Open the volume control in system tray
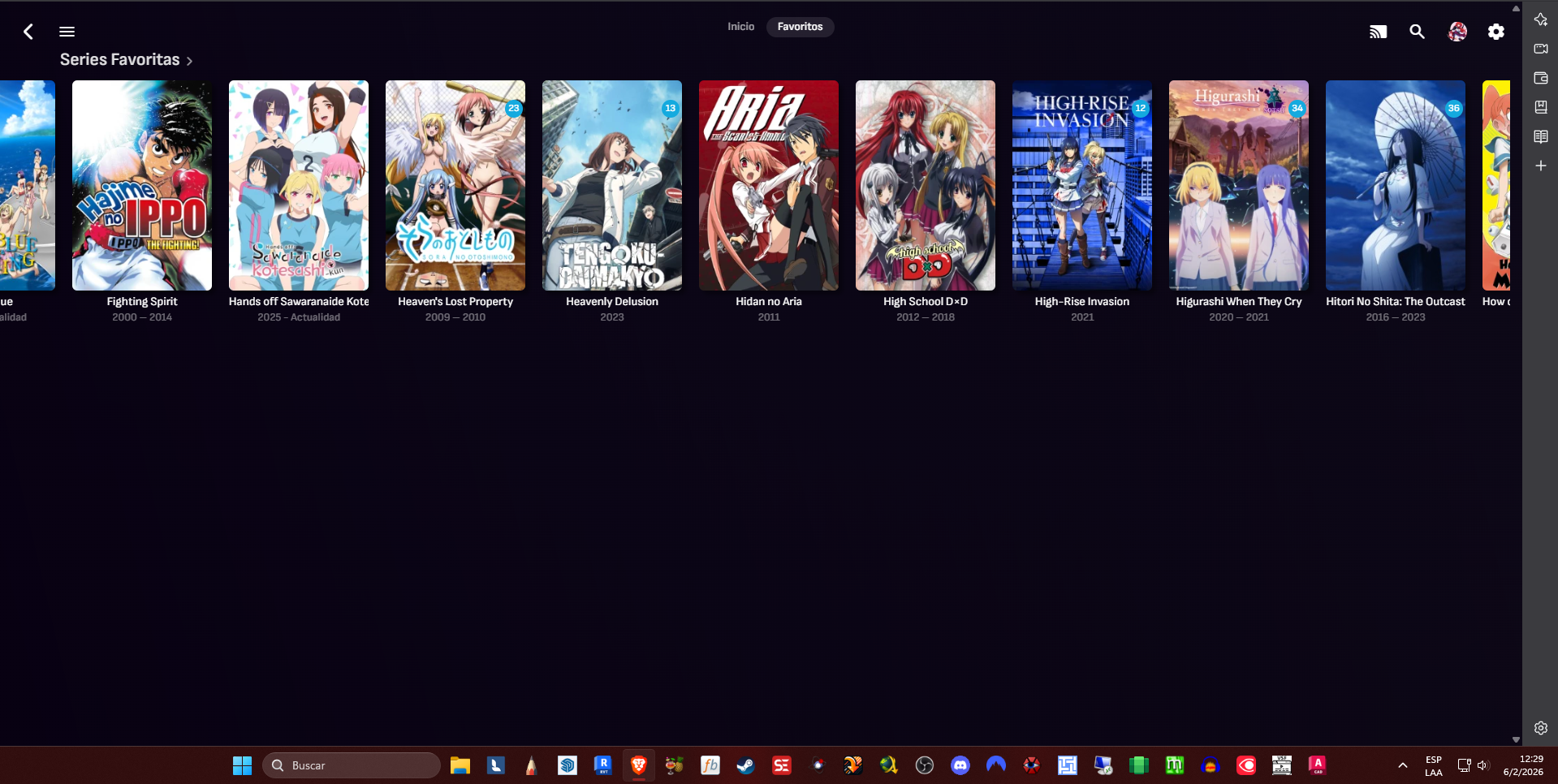Viewport: 1558px width, 784px height. tap(1483, 765)
